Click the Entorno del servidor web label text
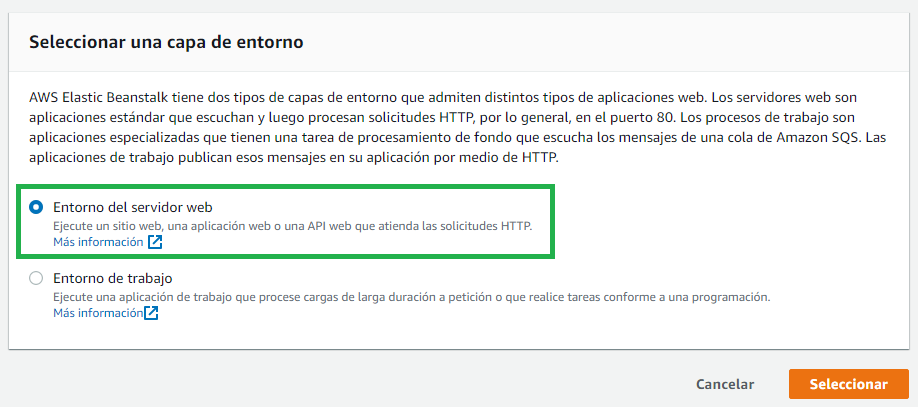The image size is (918, 407). (x=133, y=207)
